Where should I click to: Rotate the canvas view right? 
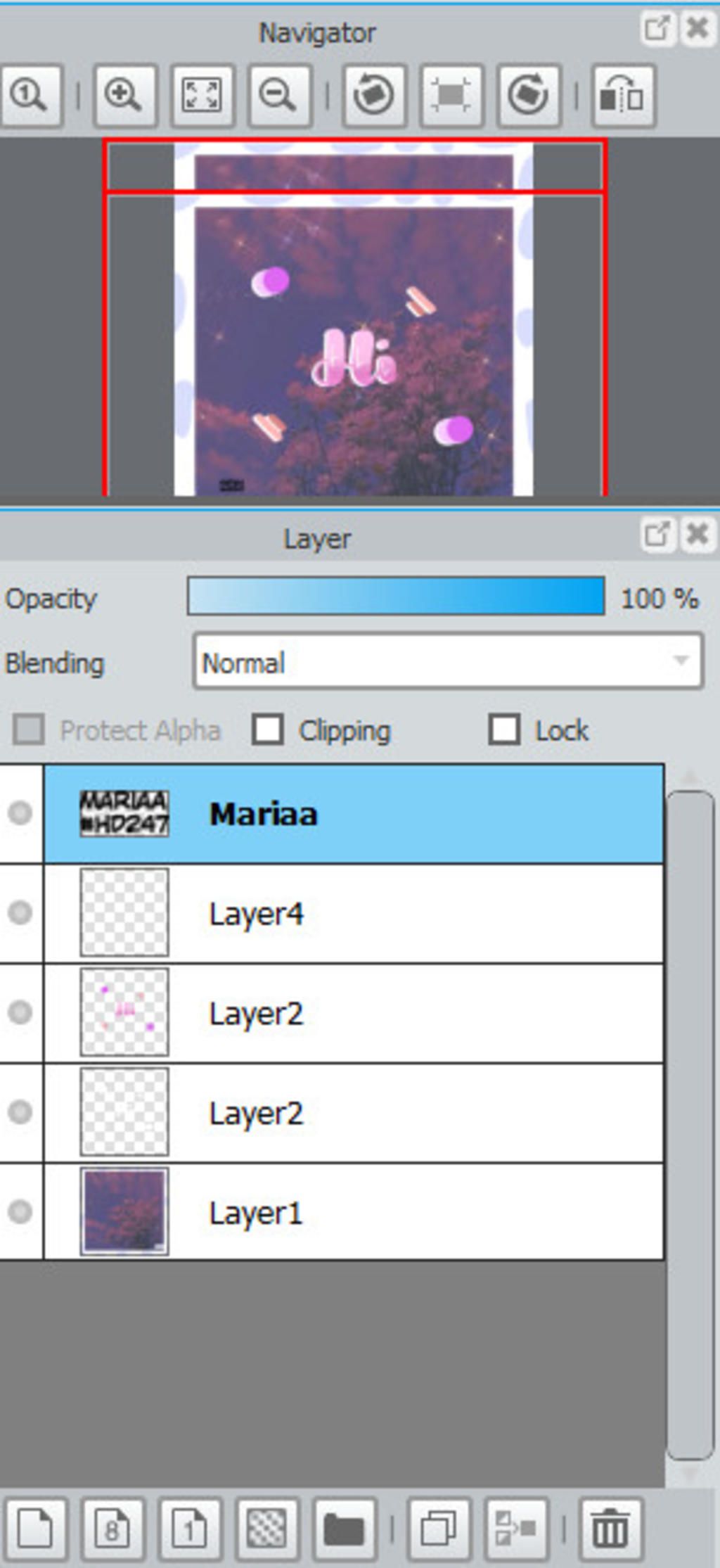(529, 95)
